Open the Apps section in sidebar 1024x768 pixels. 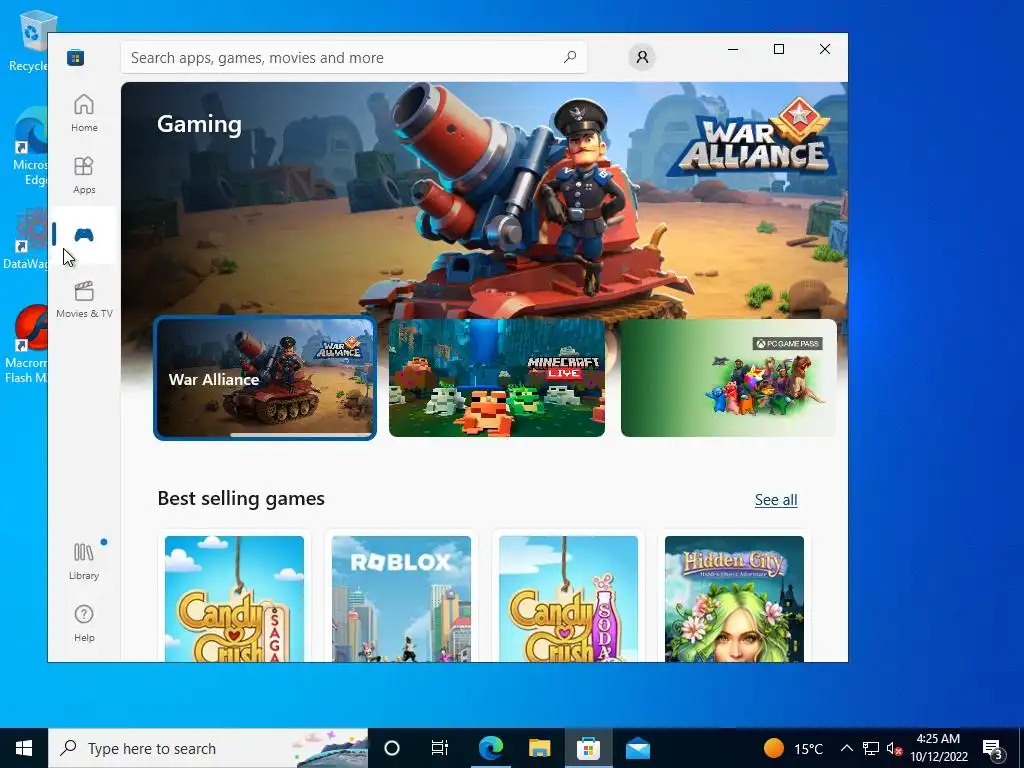pos(84,175)
